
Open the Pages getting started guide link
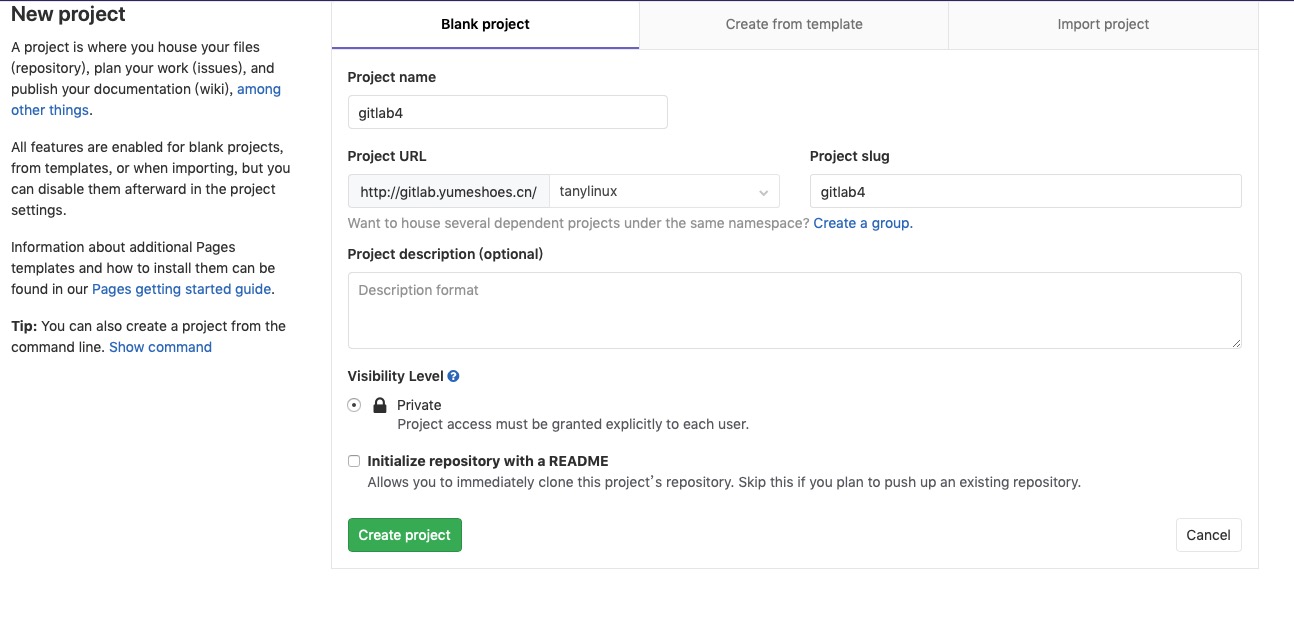(181, 289)
